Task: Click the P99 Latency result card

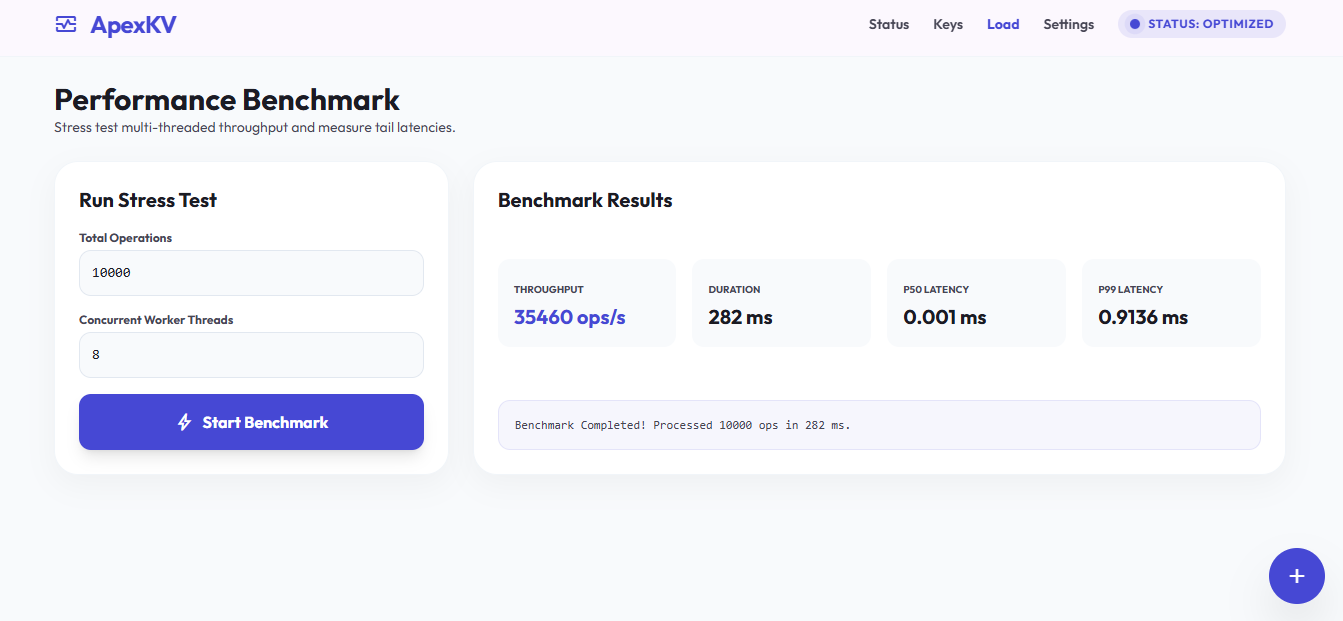Action: click(1171, 303)
